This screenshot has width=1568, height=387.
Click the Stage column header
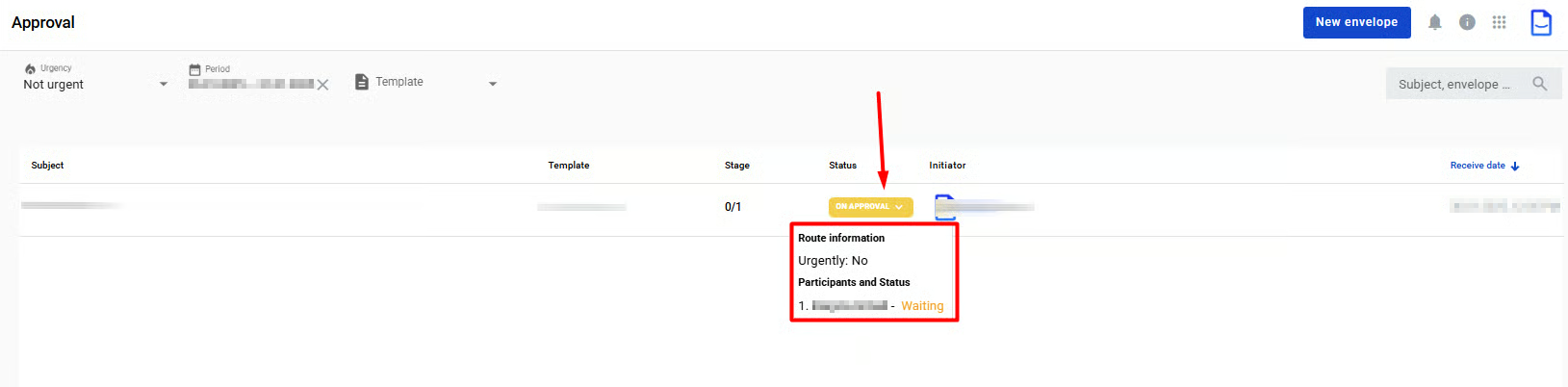coord(736,166)
